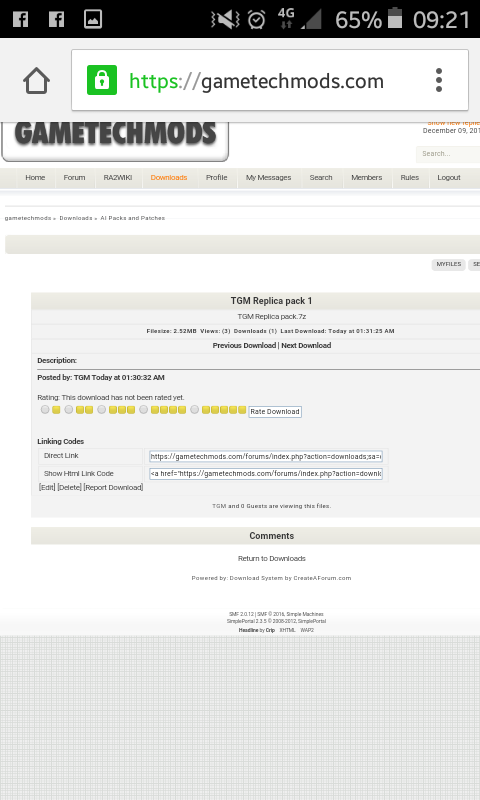Image resolution: width=480 pixels, height=800 pixels.
Task: Open the Members menu item
Action: [366, 178]
